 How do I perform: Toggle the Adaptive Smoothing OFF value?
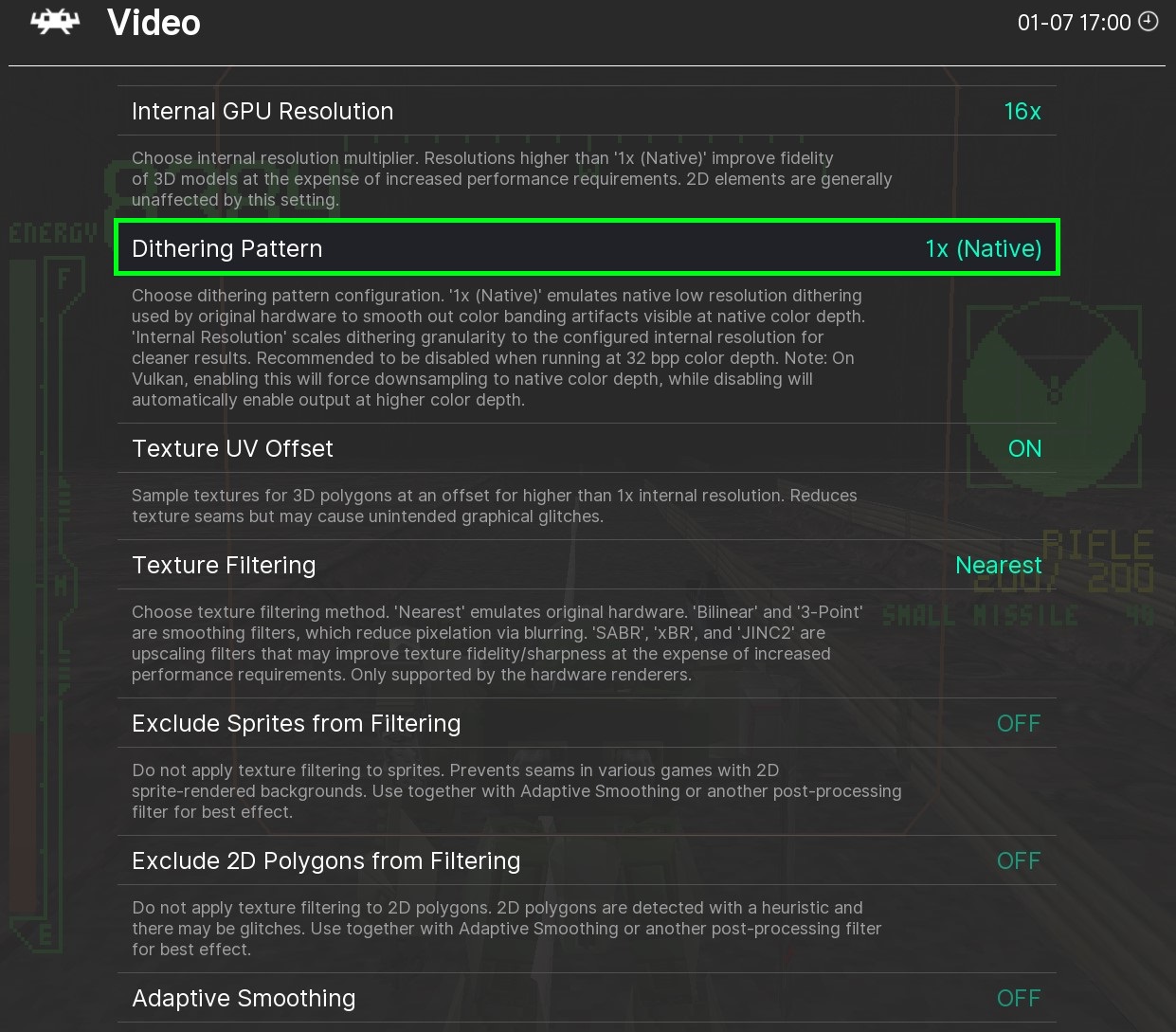pyautogui.click(x=1019, y=998)
